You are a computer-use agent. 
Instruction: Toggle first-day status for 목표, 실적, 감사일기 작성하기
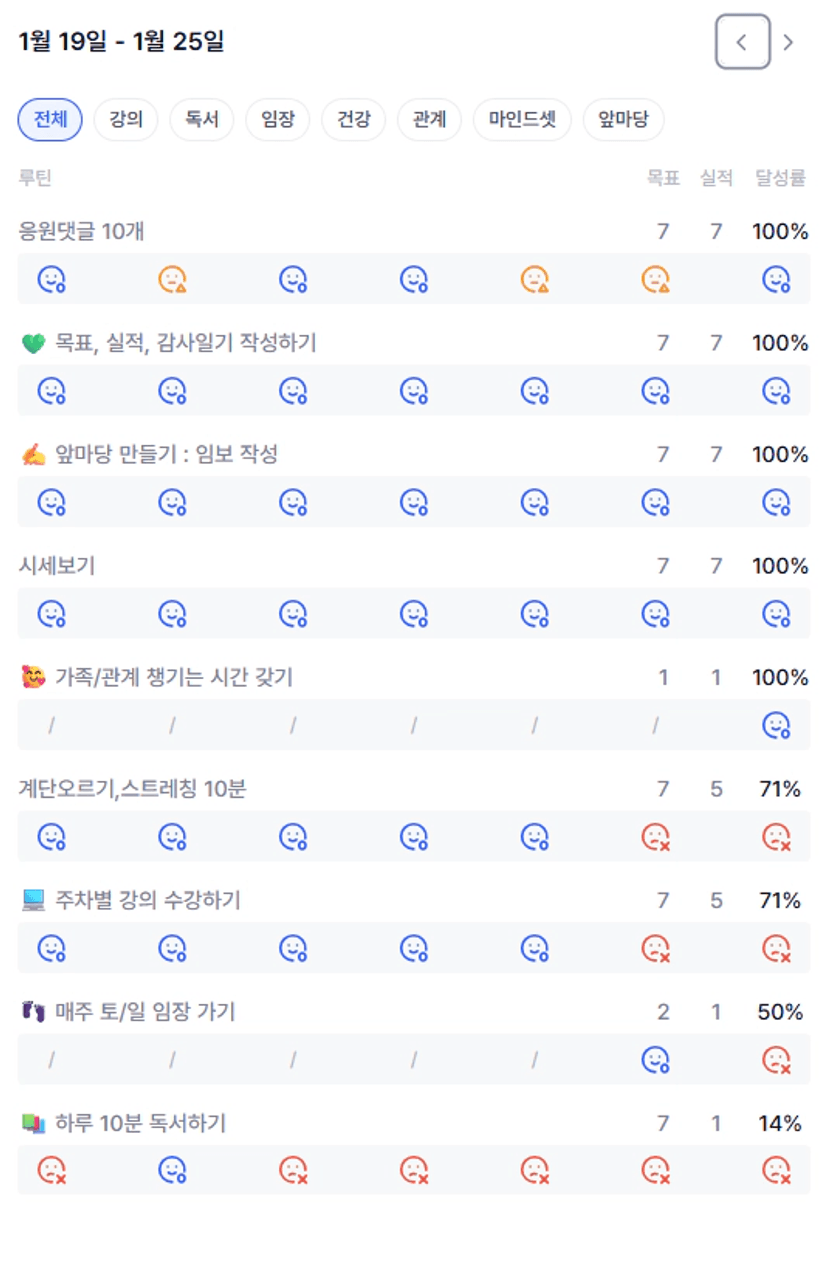[51, 390]
